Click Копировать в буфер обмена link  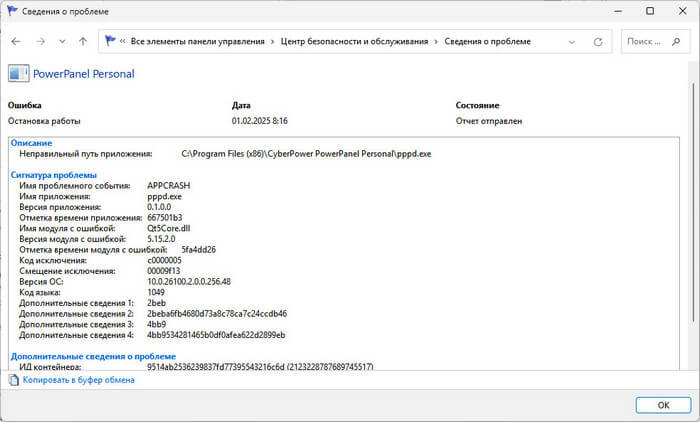(79, 380)
